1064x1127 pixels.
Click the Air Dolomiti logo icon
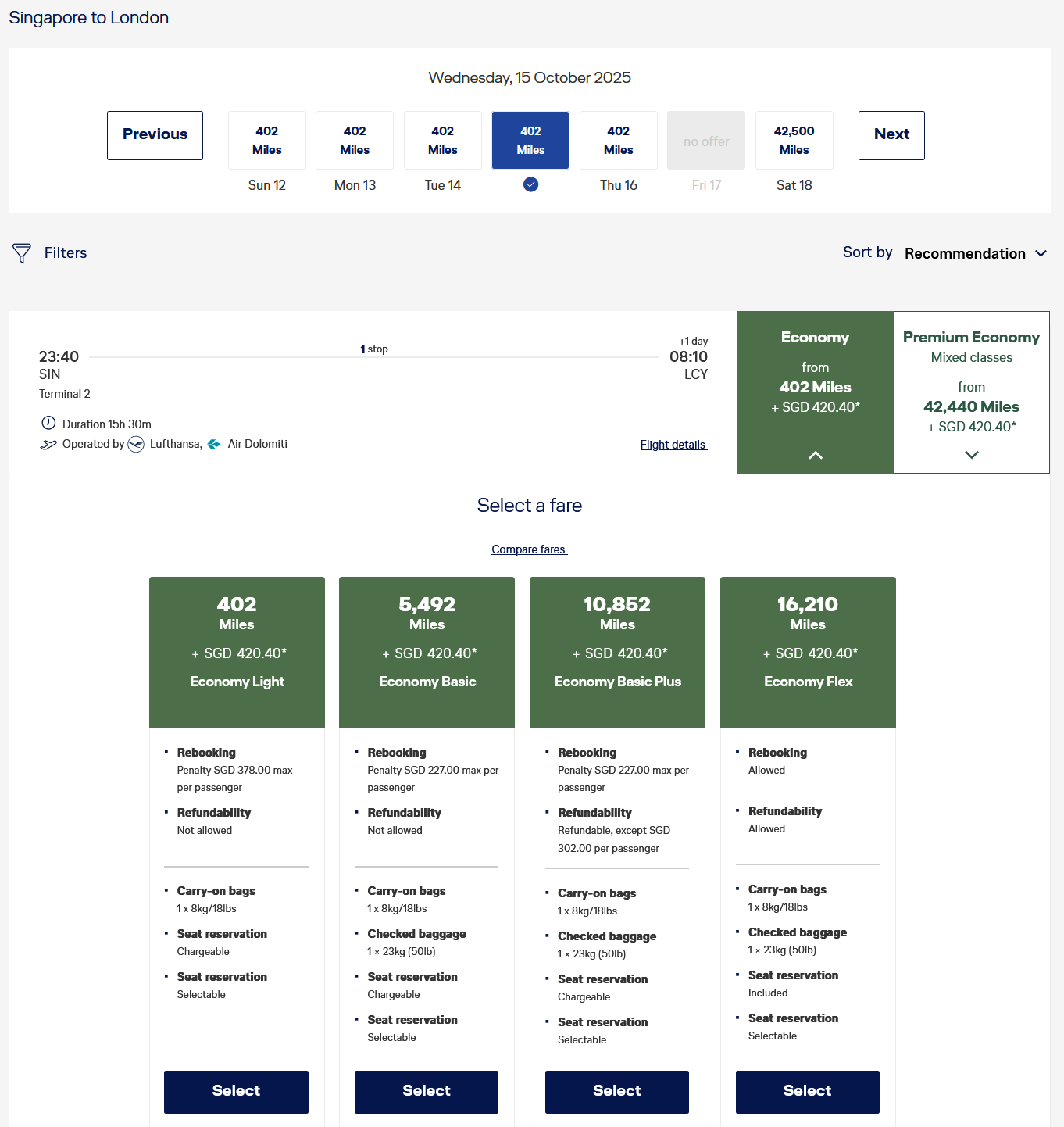(x=214, y=445)
